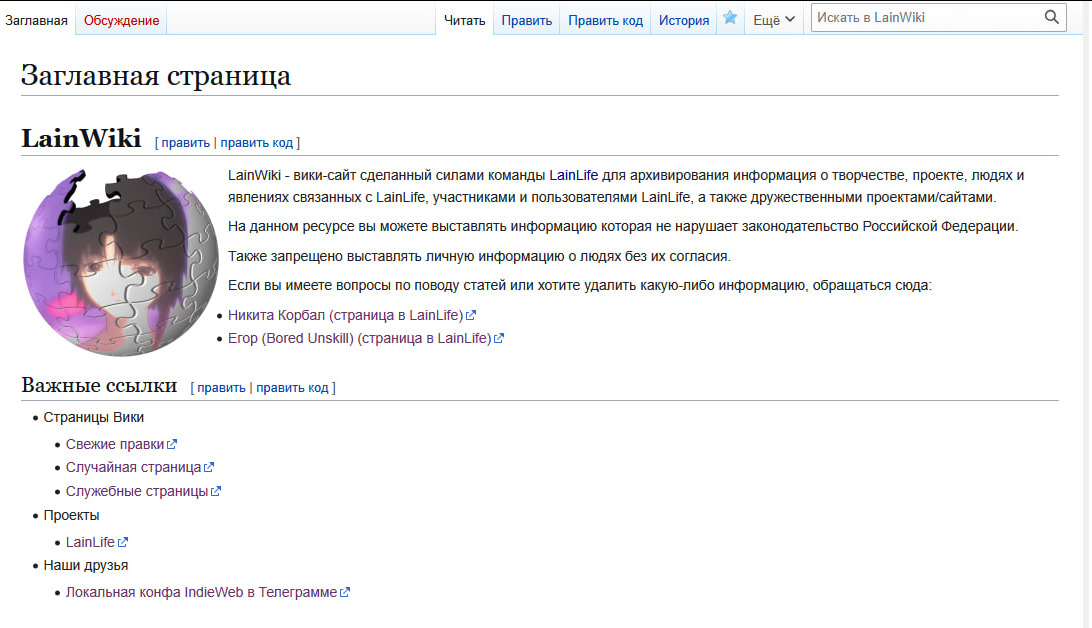
Task: Click the search magnifying glass icon
Action: click(1051, 18)
